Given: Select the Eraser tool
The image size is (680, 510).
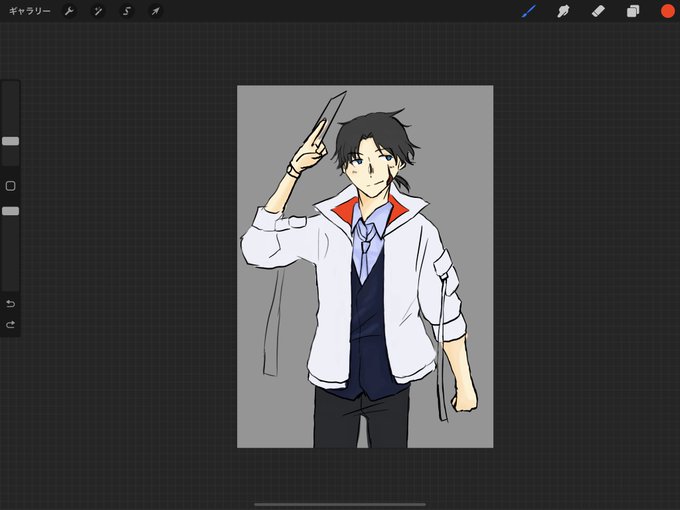Looking at the screenshot, I should (598, 11).
